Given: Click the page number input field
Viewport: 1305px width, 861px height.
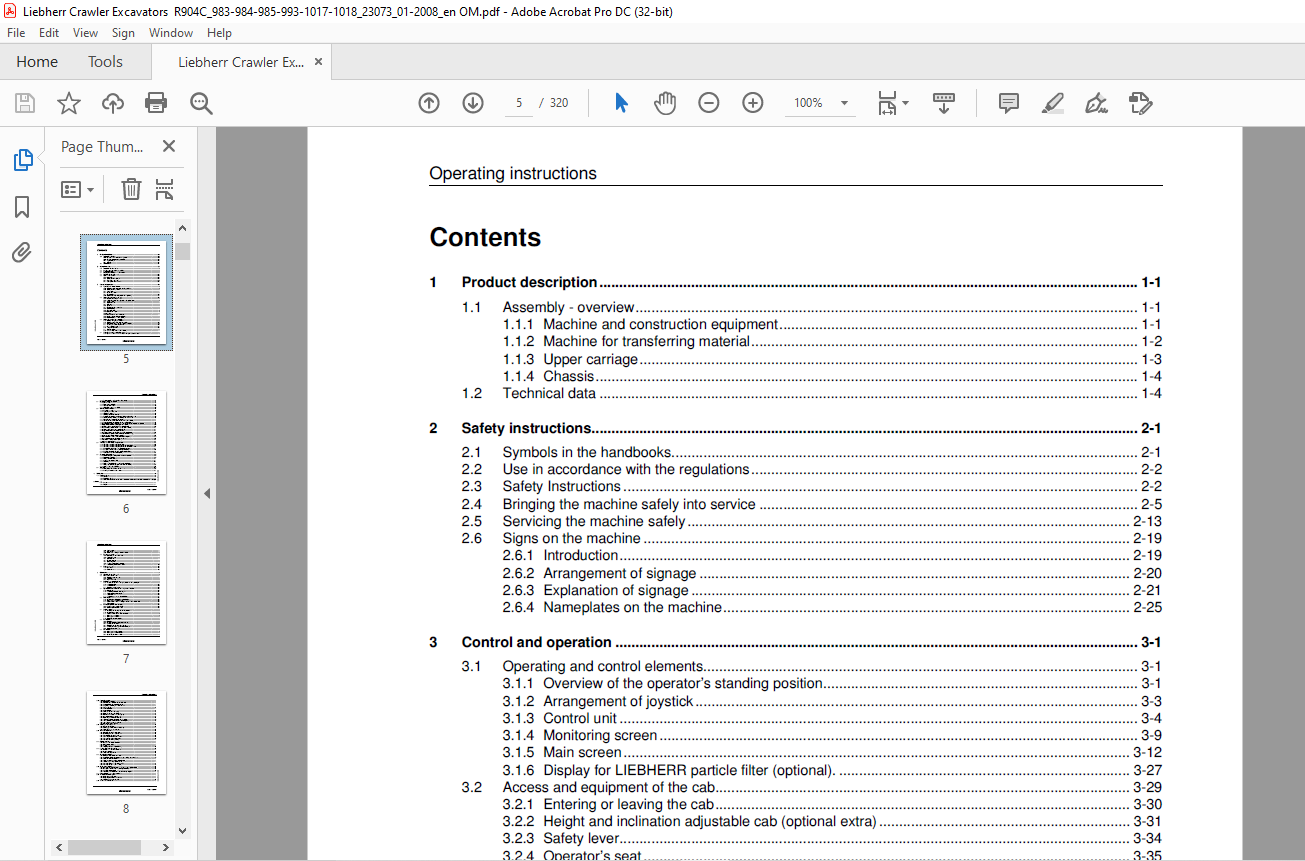Looking at the screenshot, I should [x=519, y=103].
